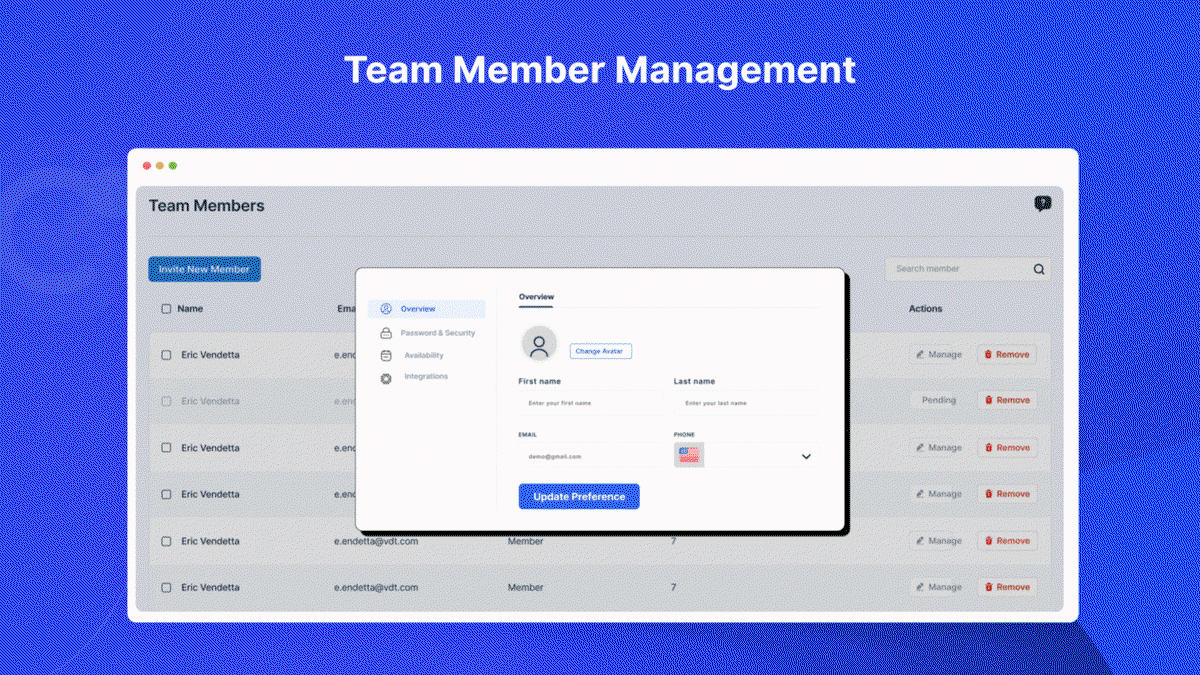This screenshot has height=675, width=1200.
Task: Select the Overview profile icon in sidebar
Action: (386, 309)
